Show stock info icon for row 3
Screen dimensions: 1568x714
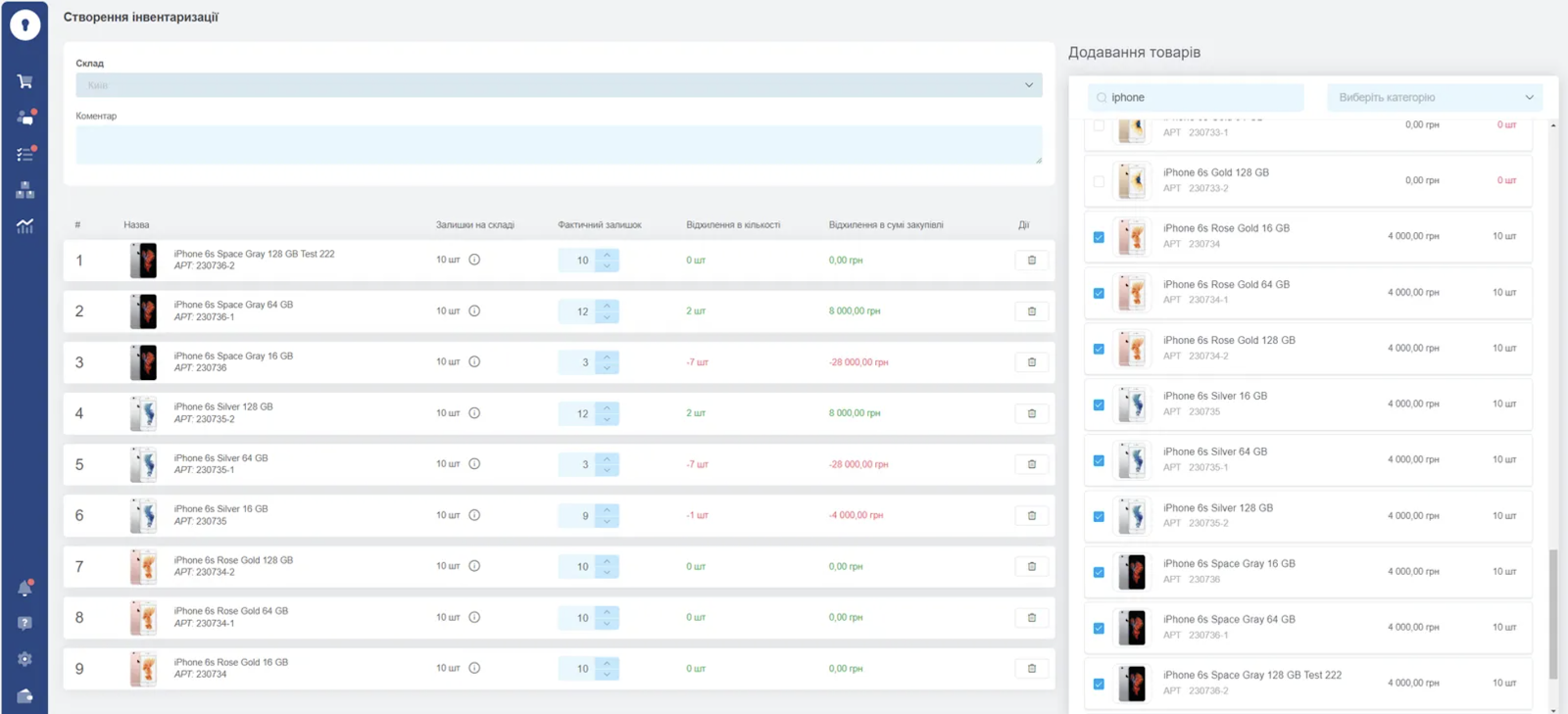pos(474,361)
